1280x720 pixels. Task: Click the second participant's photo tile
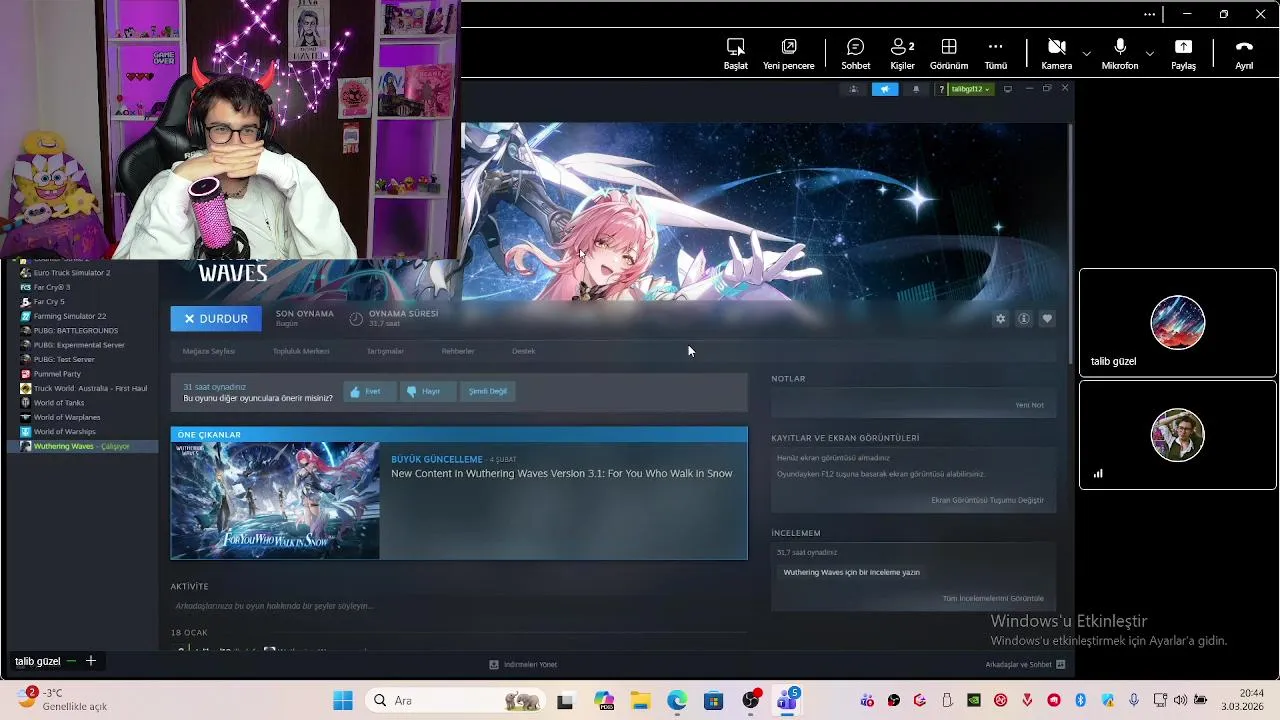[x=1178, y=435]
